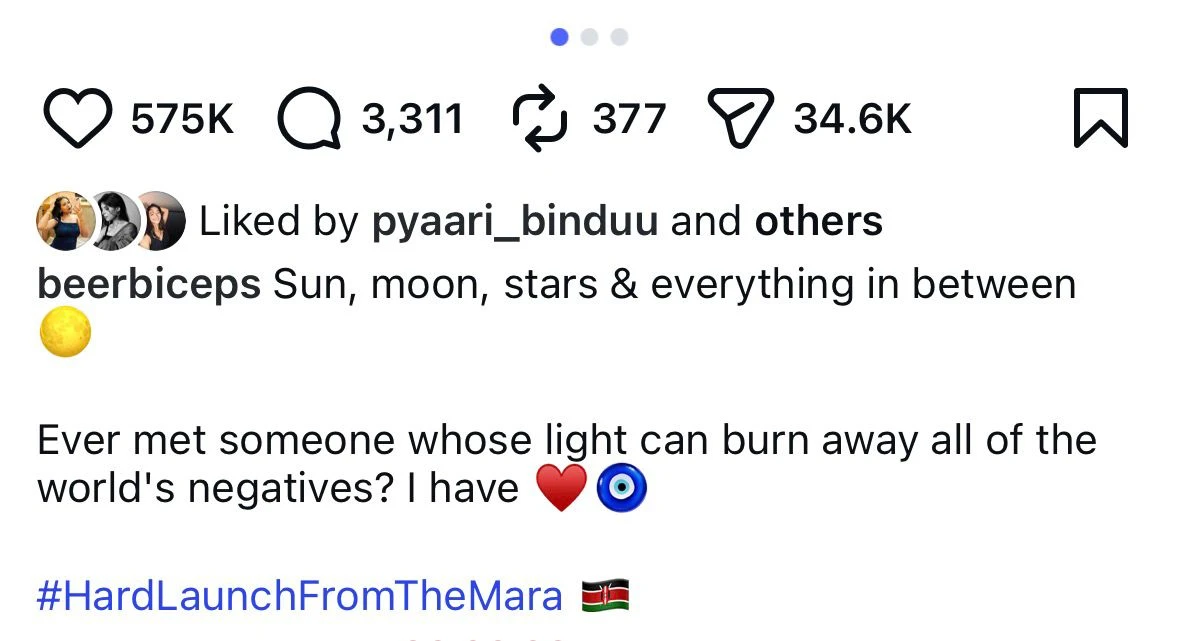Go to the first carousel dot

(560, 37)
